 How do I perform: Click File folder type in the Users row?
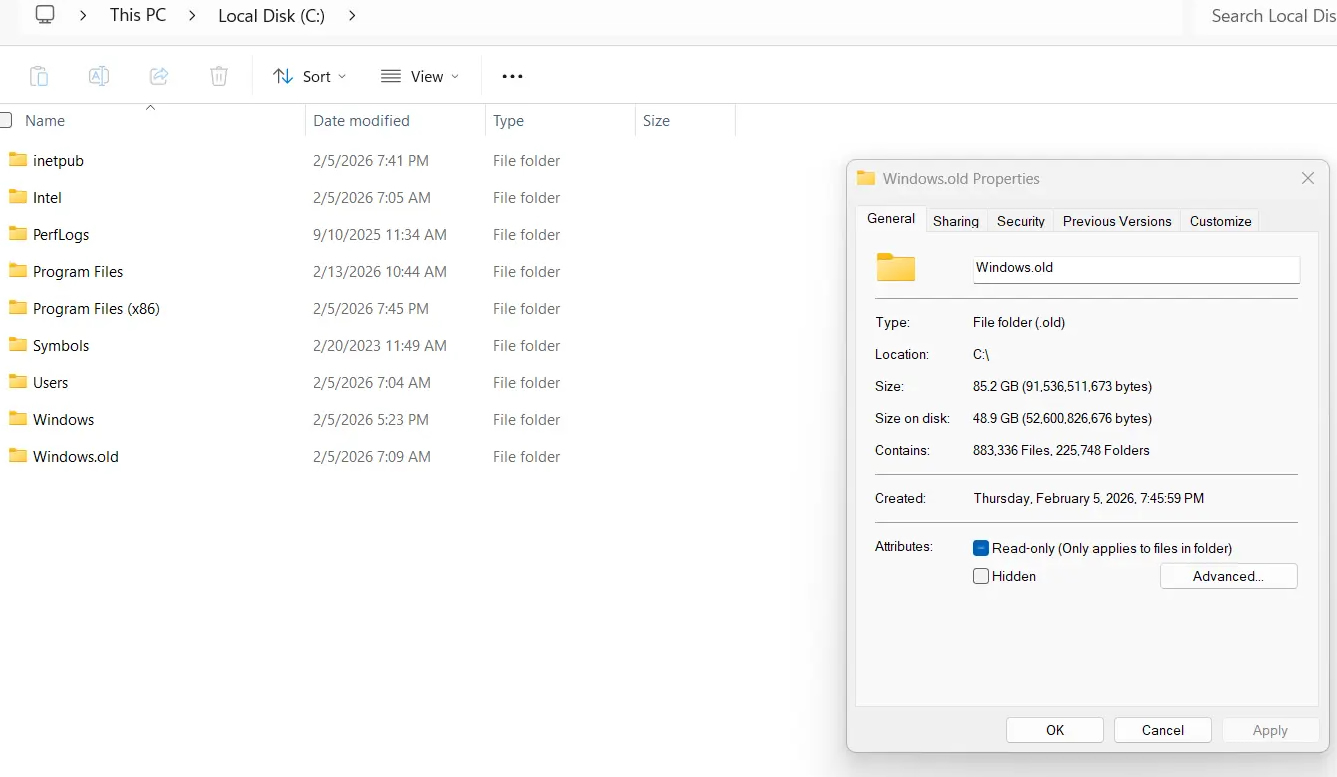tap(526, 382)
